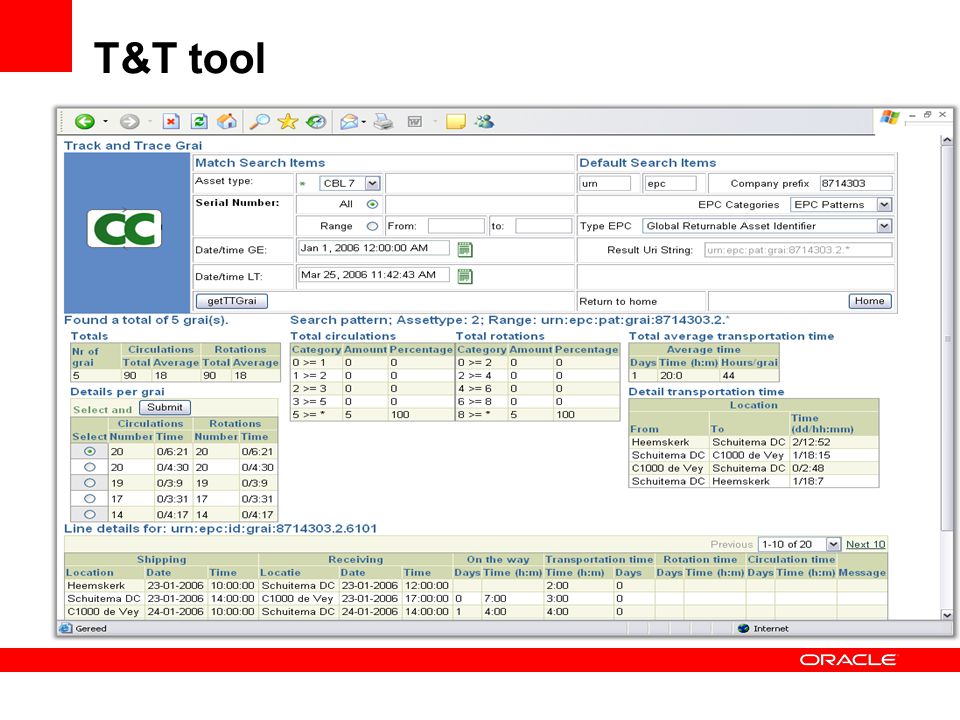Open the Type EPC Global Returnable Asset dropdown
The image size is (960, 720).
883,226
